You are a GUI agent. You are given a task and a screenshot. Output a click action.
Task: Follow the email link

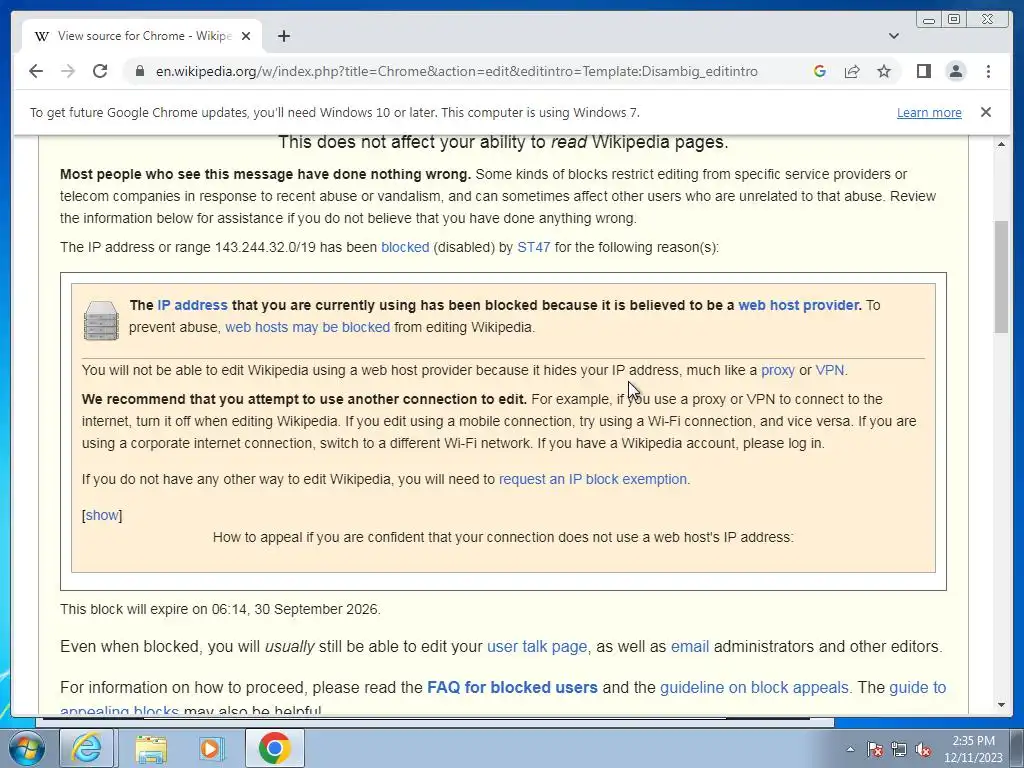pyautogui.click(x=690, y=647)
